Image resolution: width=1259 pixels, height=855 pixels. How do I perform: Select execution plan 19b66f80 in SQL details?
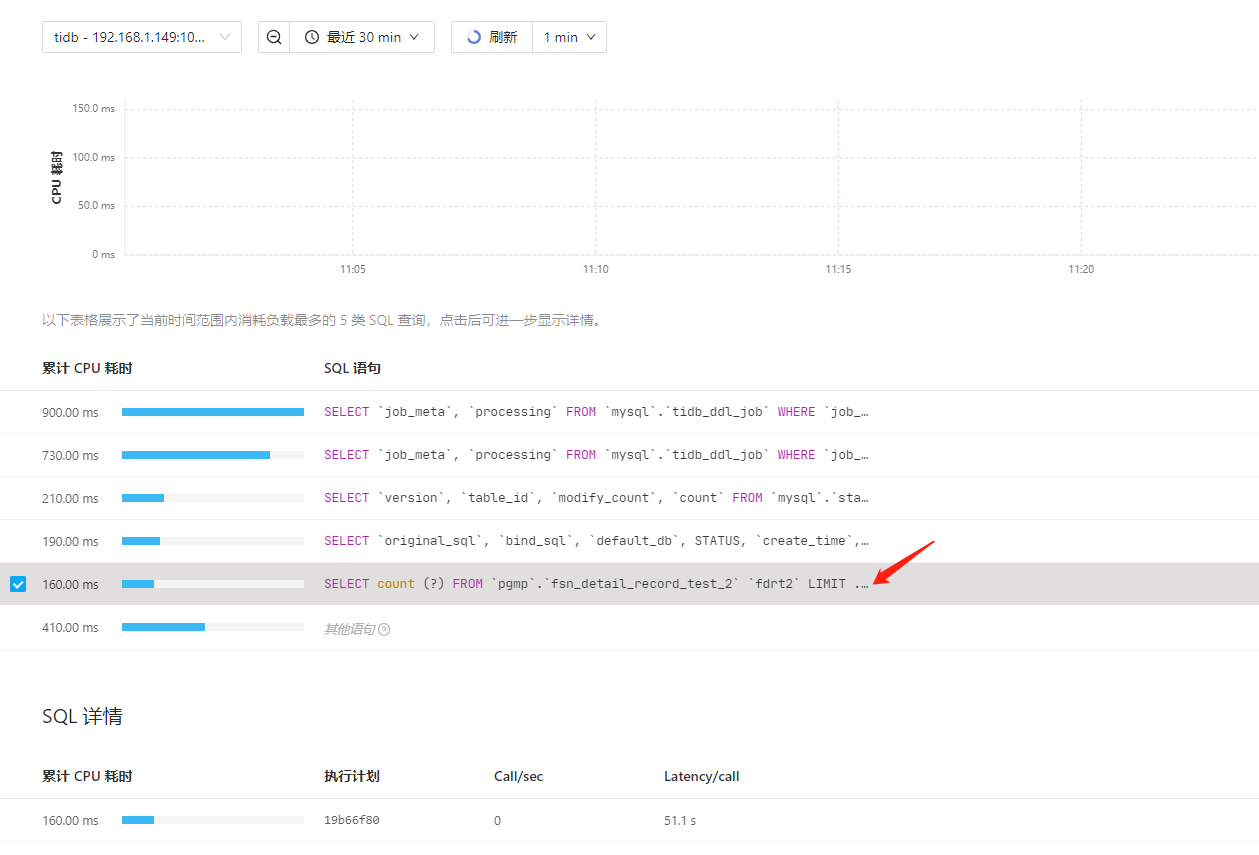pos(351,820)
